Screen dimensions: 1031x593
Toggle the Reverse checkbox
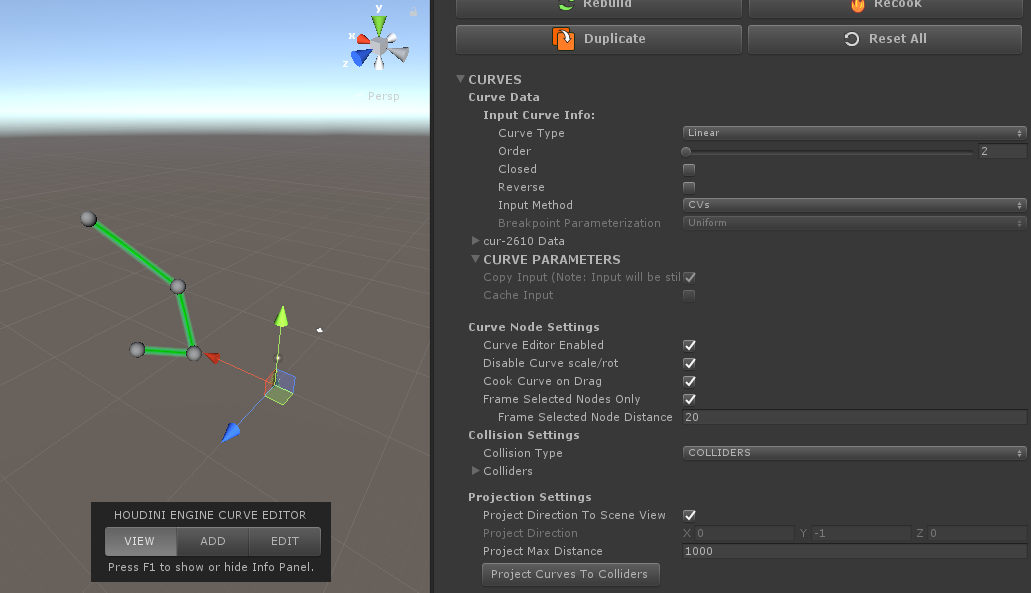tap(689, 187)
